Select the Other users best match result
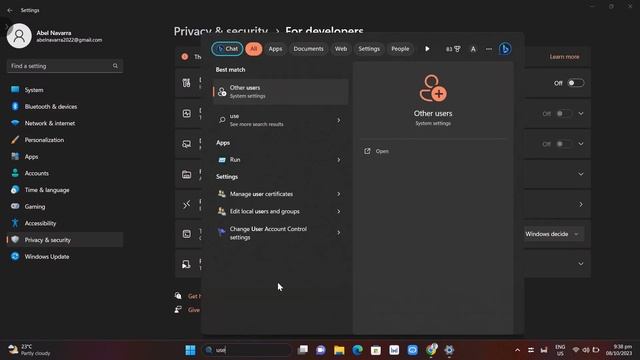Image resolution: width=640 pixels, height=360 pixels. (x=280, y=91)
